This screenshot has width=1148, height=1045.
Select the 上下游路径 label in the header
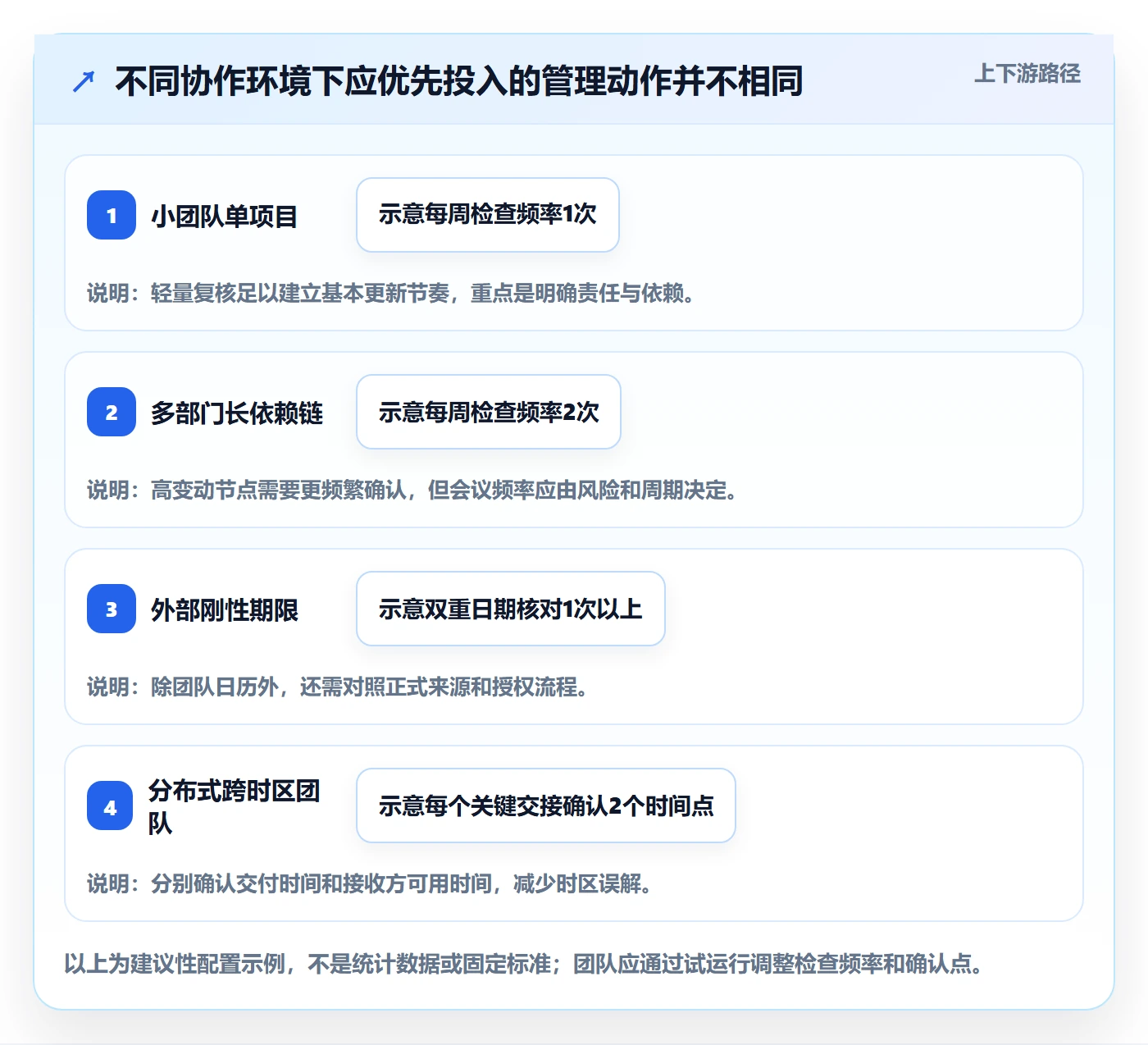1027,74
